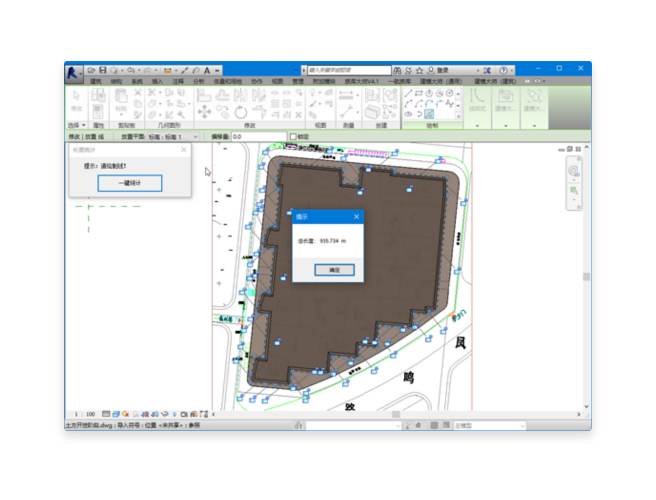The width and height of the screenshot is (656, 500).
Task: Click the vertical scrollbar thumb of the view
Action: 587,277
